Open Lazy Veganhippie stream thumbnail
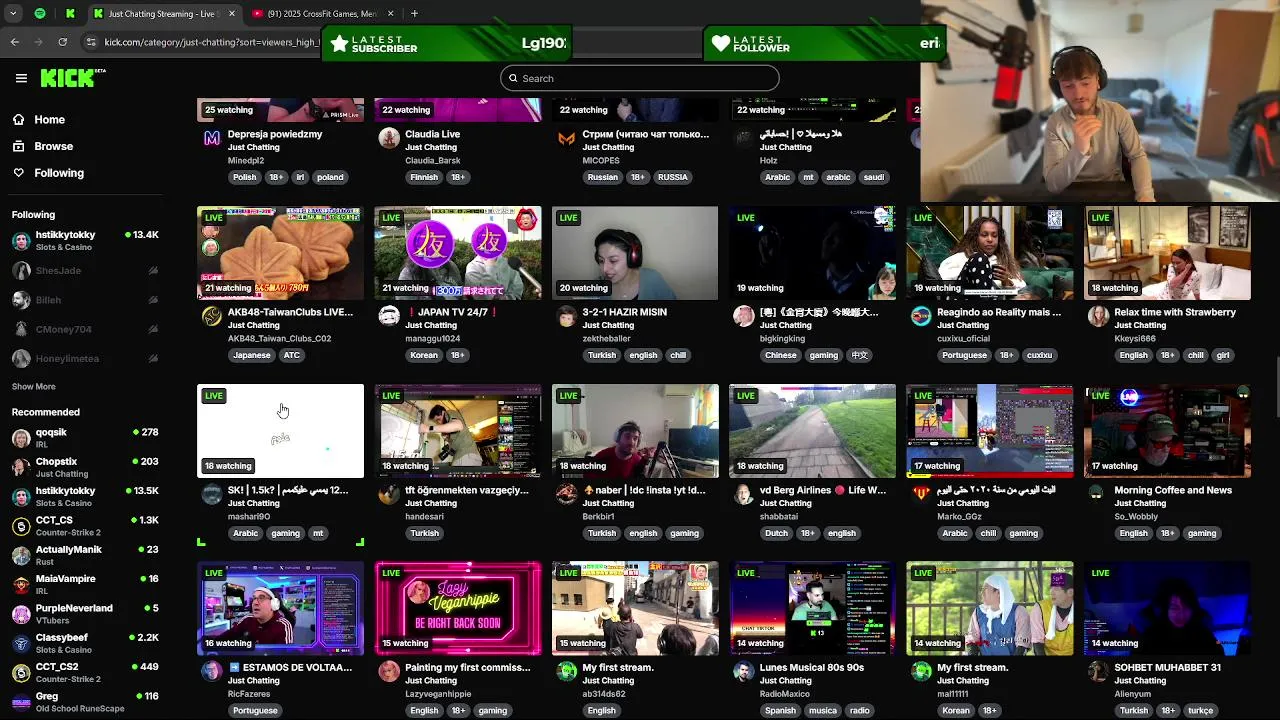 [x=458, y=608]
